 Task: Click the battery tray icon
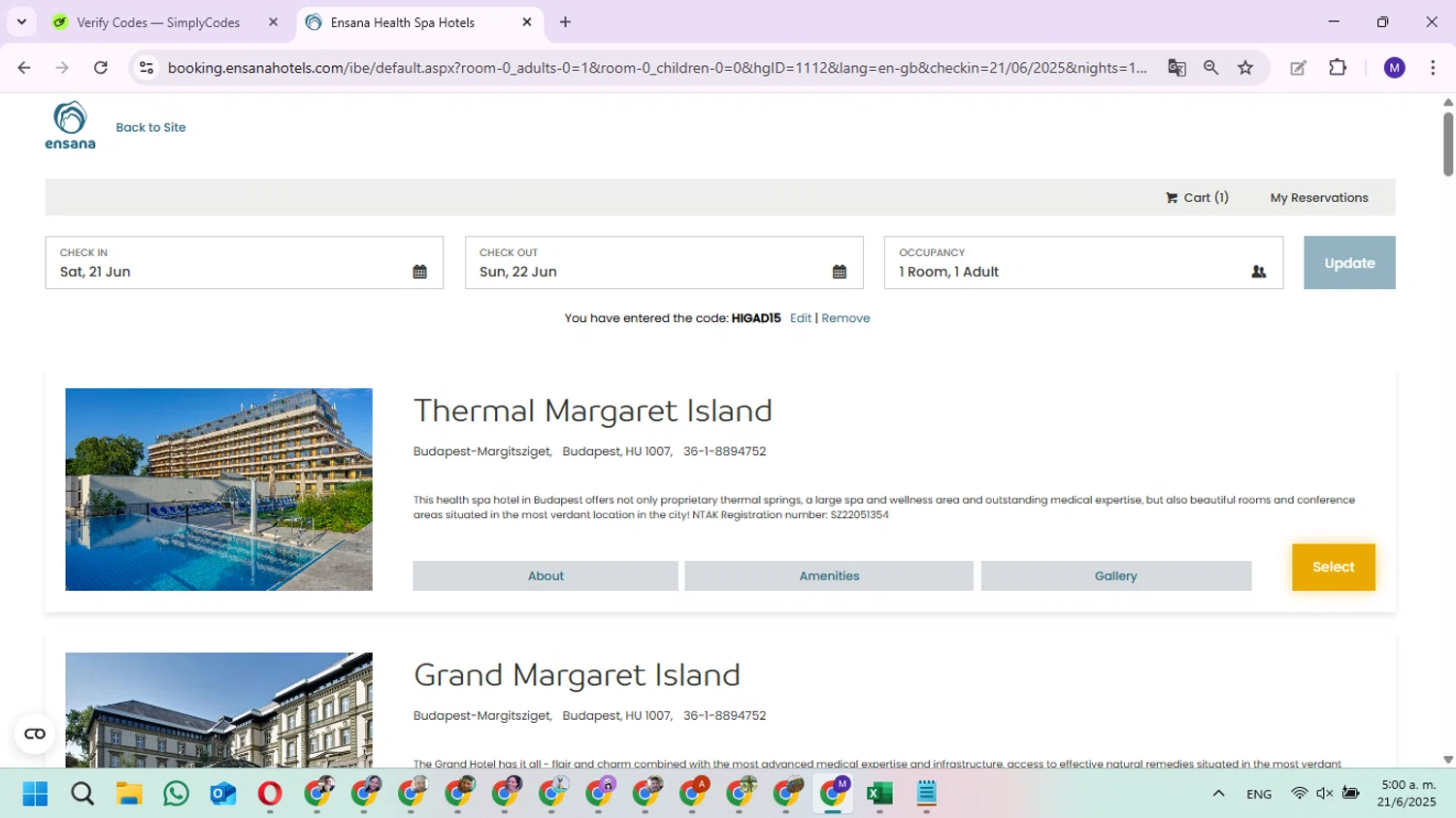(1351, 794)
